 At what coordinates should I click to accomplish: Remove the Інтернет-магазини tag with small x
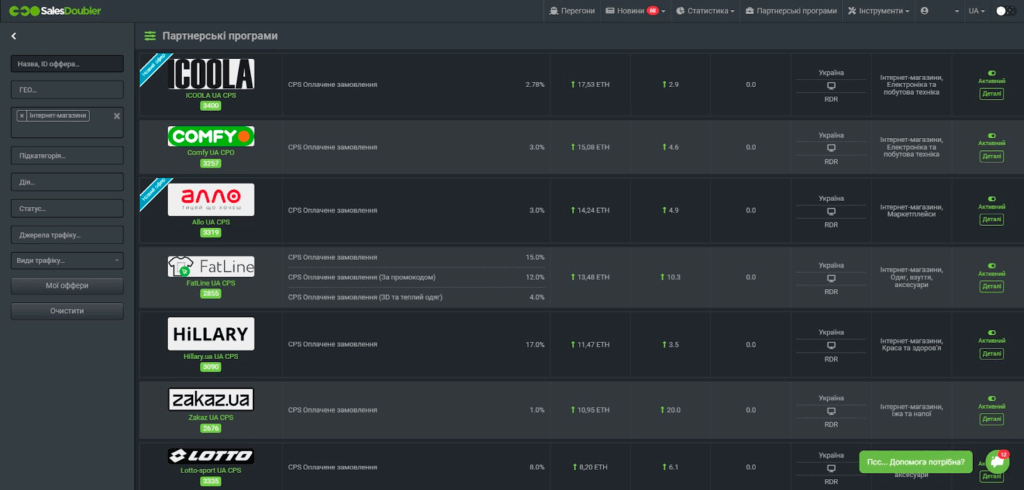click(x=22, y=116)
